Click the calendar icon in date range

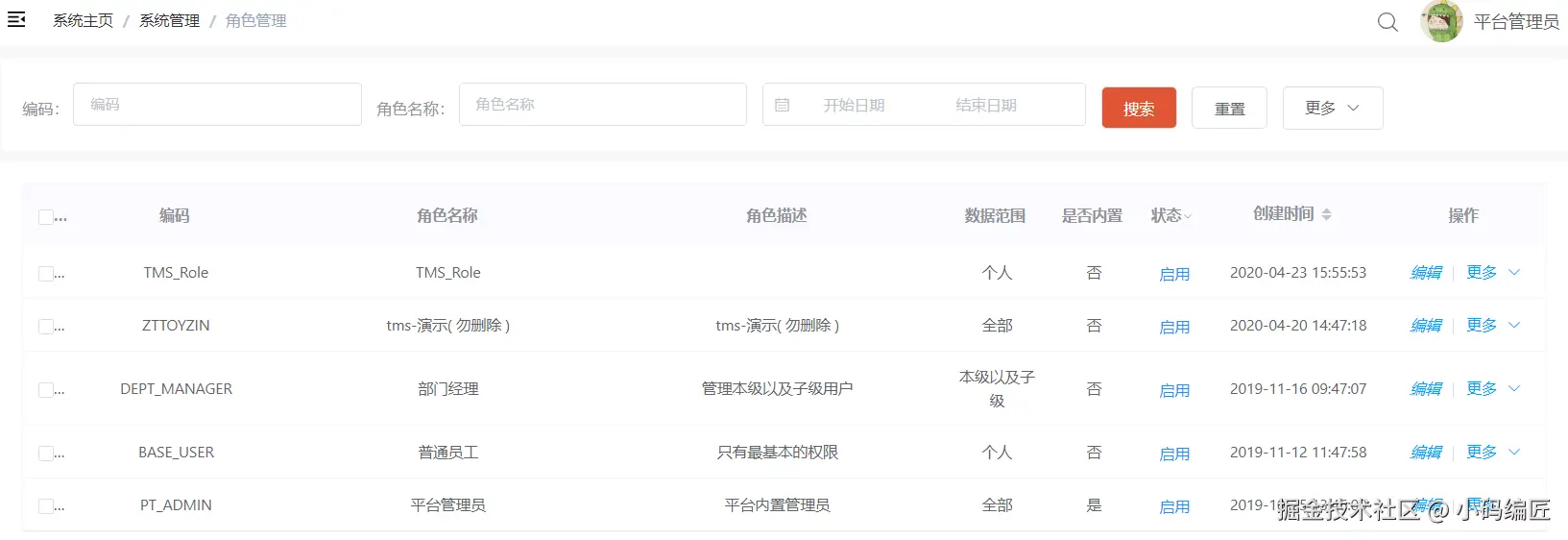point(783,105)
